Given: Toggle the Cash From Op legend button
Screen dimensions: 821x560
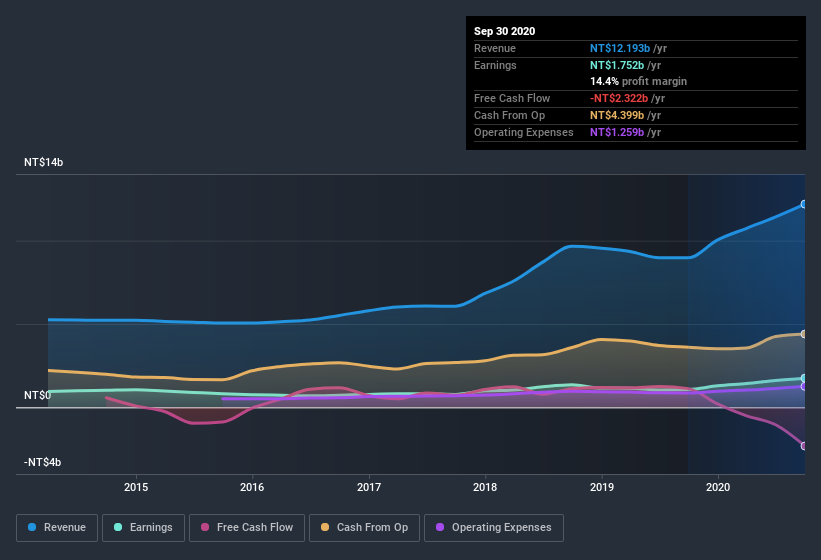Looking at the screenshot, I should (x=364, y=528).
